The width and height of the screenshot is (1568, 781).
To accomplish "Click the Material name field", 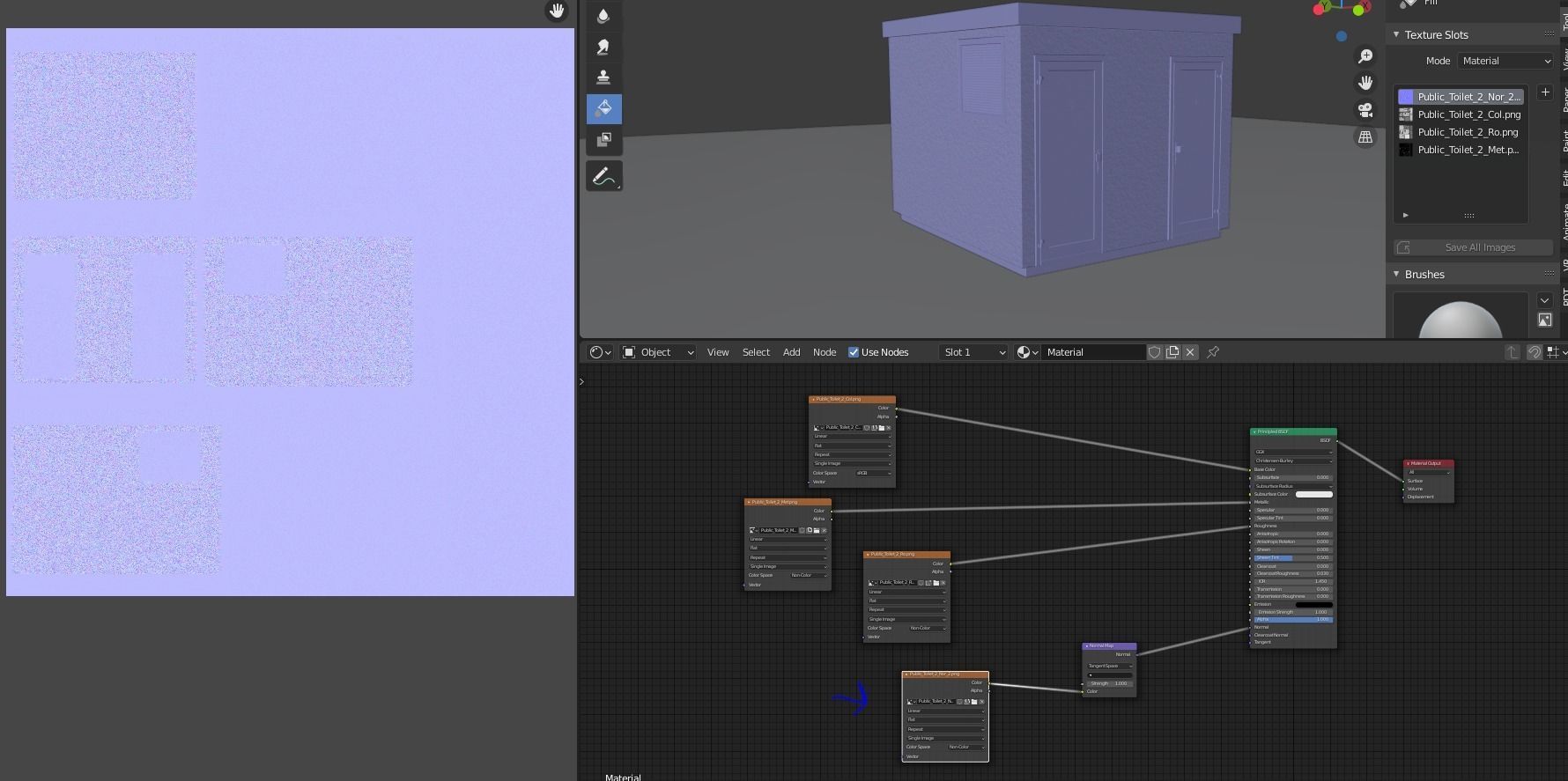I will click(1092, 352).
